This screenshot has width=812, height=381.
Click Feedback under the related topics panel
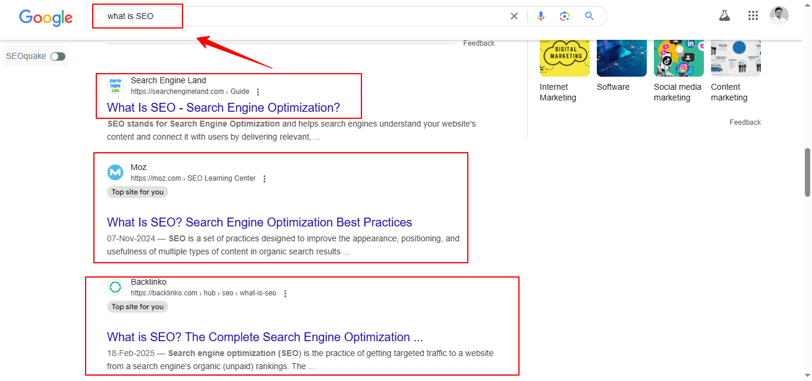[x=745, y=123]
